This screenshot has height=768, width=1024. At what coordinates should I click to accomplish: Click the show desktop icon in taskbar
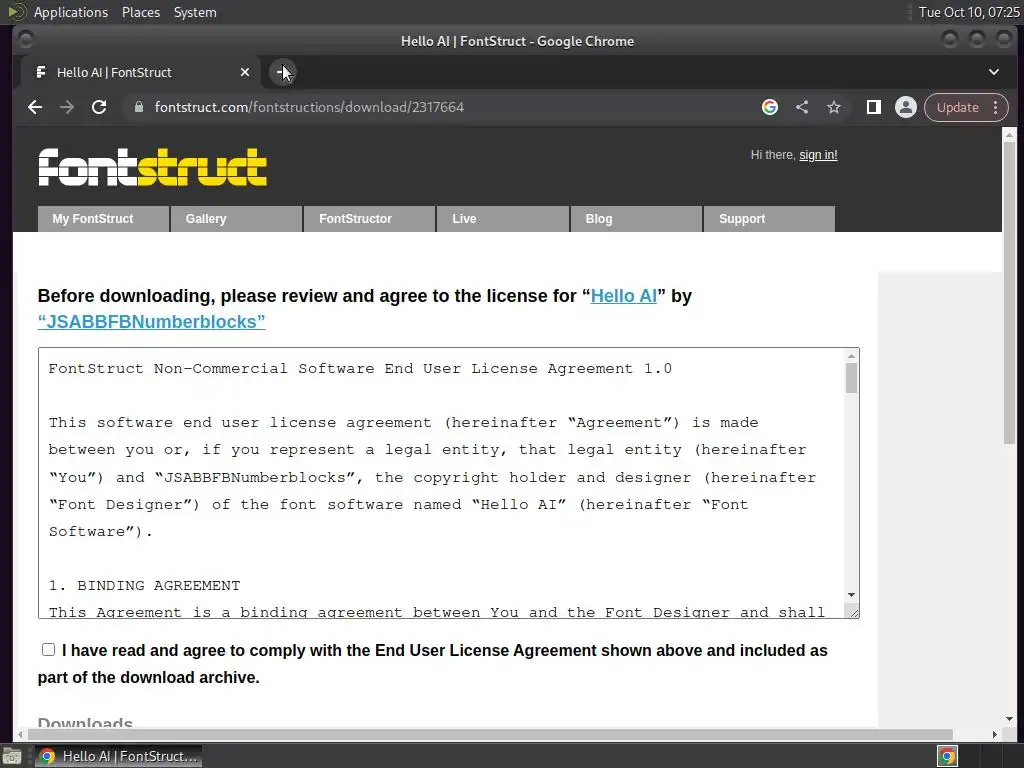[x=12, y=757]
